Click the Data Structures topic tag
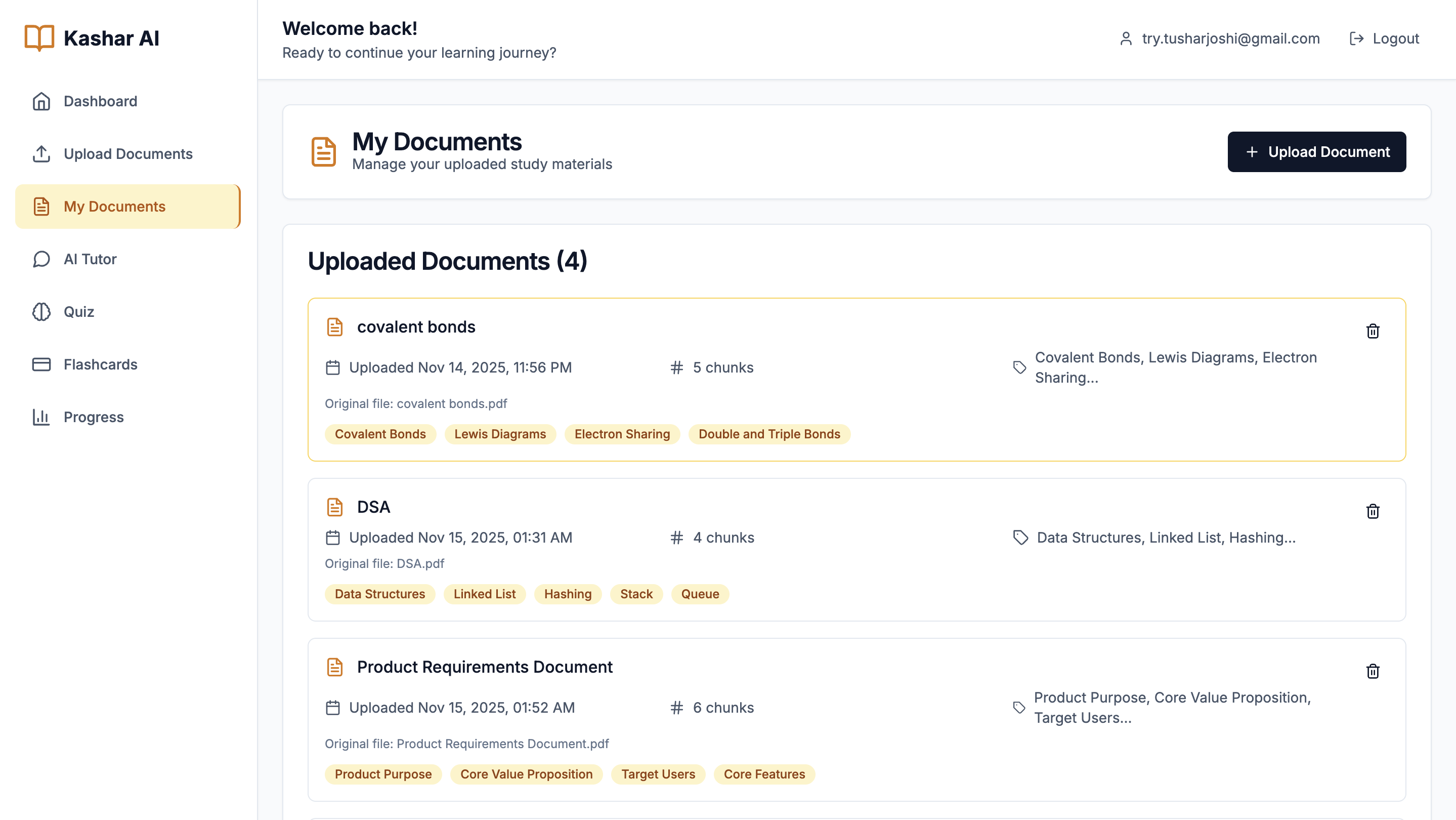The height and width of the screenshot is (820, 1456). click(380, 594)
